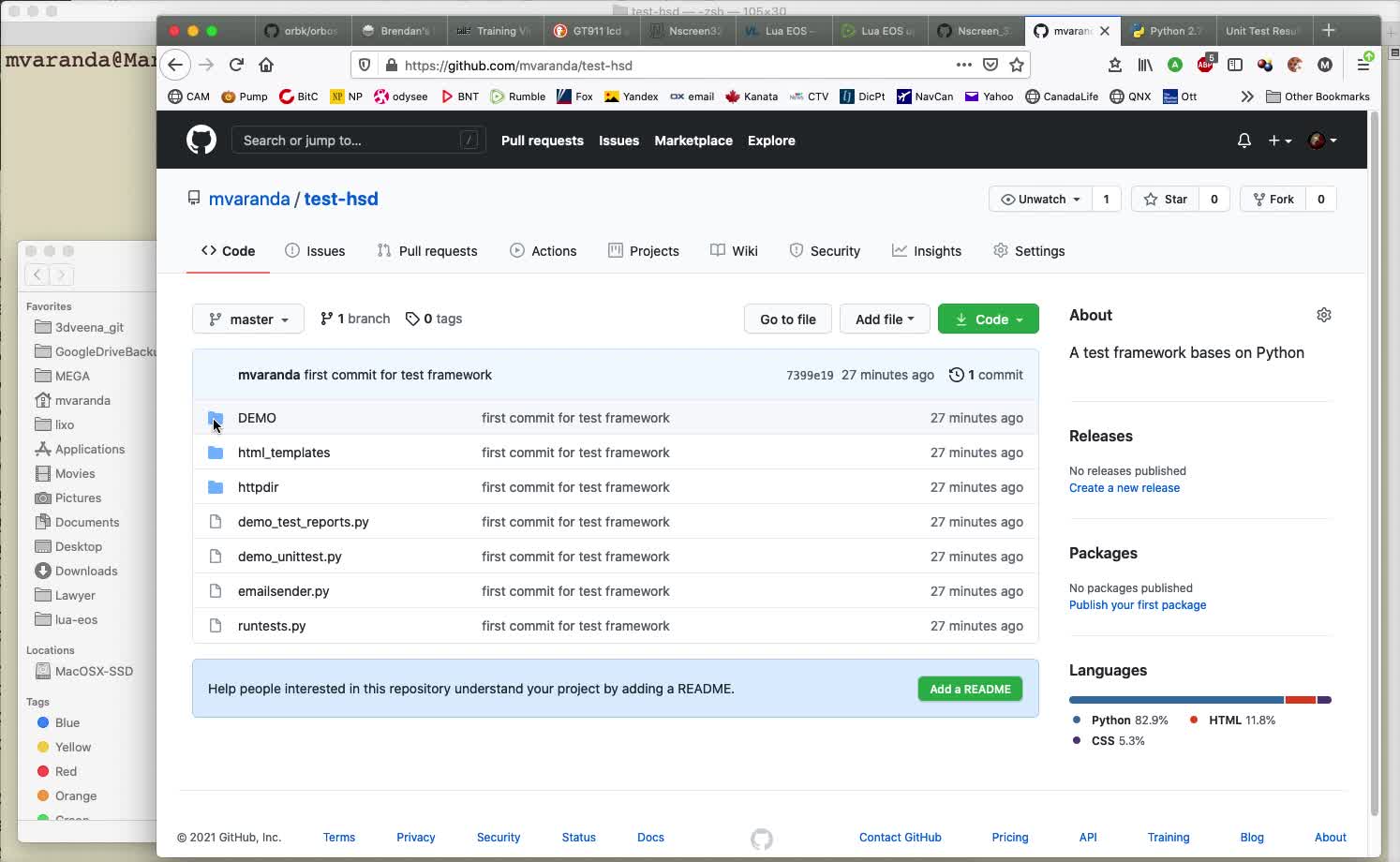Image resolution: width=1400 pixels, height=862 pixels.
Task: Open the emailsender.py file
Action: tap(284, 591)
